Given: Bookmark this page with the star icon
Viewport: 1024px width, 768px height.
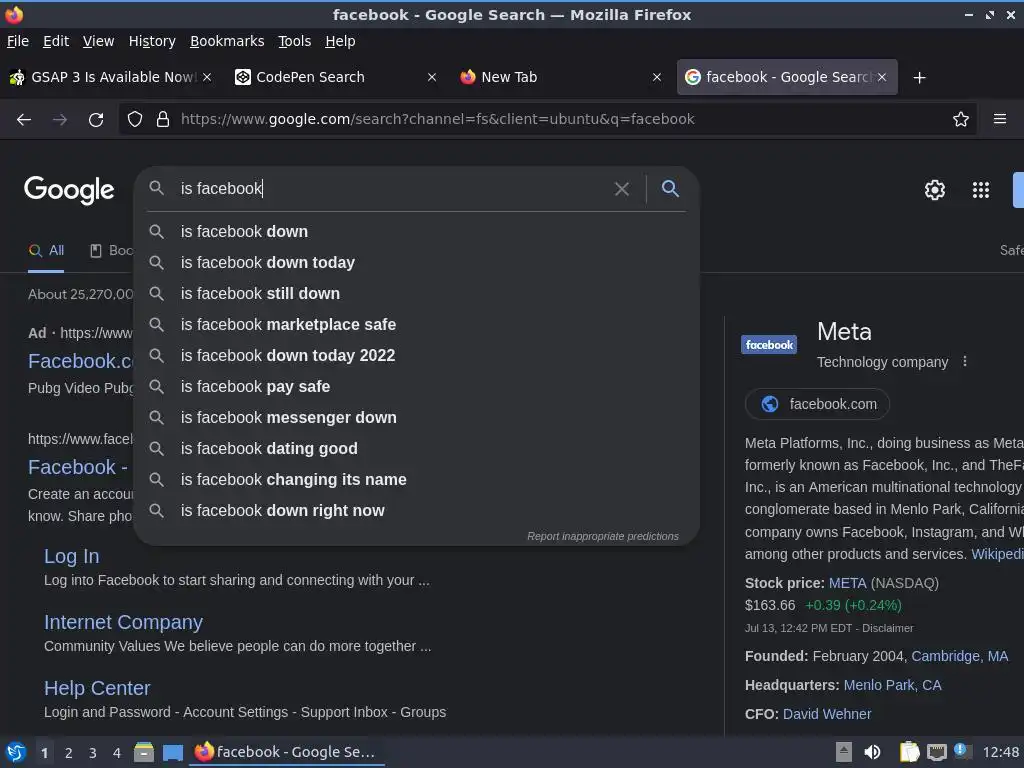Looking at the screenshot, I should point(960,119).
